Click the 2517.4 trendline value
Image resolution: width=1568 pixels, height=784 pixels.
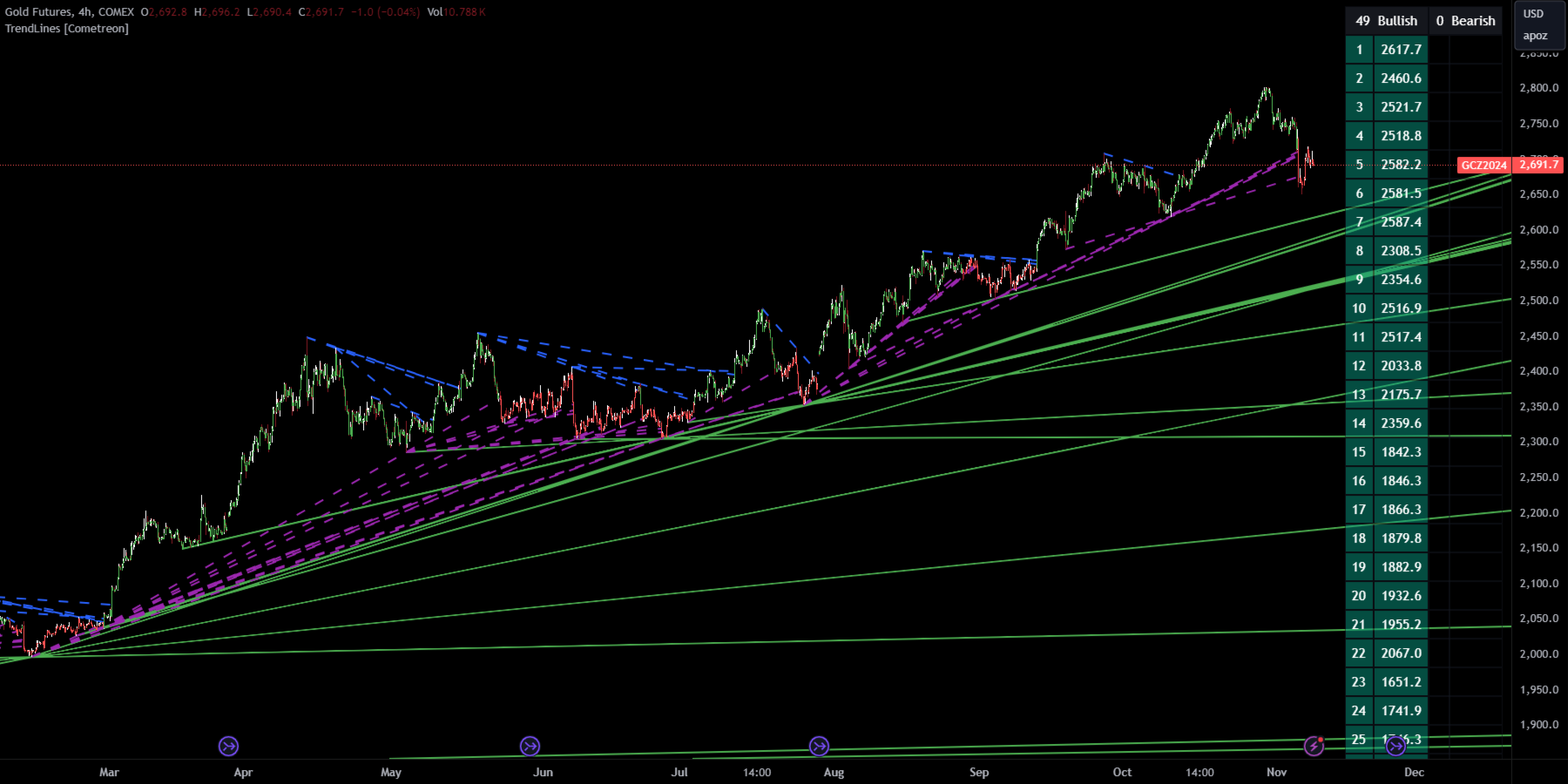click(1401, 337)
